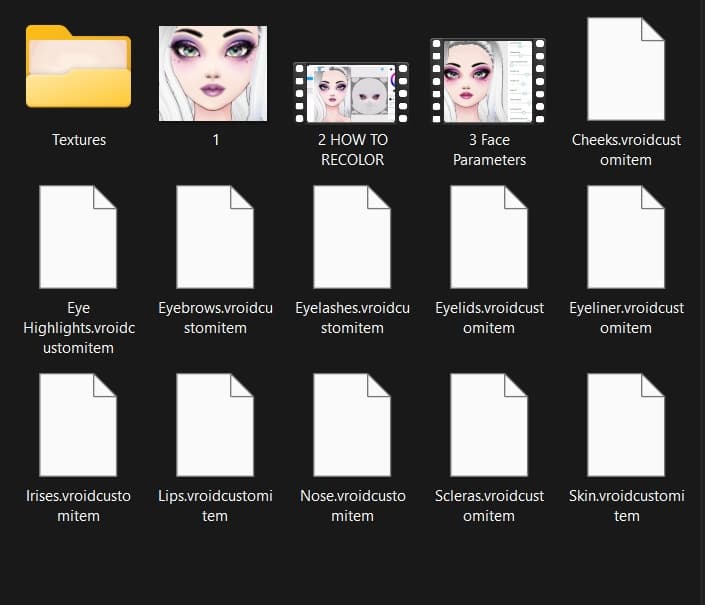Pick the Scleras.vroidcustomitem file icon
The image size is (705, 605).
pos(489,425)
